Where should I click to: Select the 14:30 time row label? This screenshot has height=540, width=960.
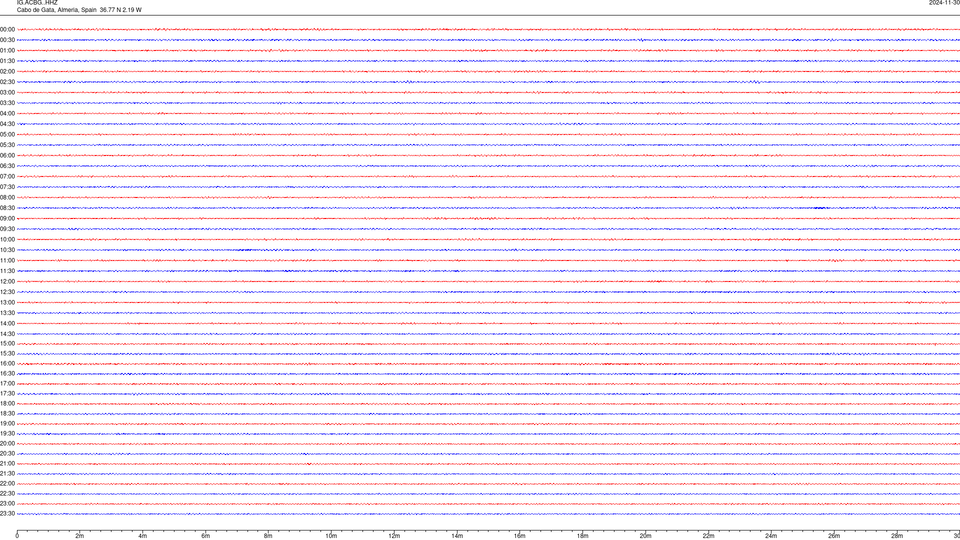[7, 334]
